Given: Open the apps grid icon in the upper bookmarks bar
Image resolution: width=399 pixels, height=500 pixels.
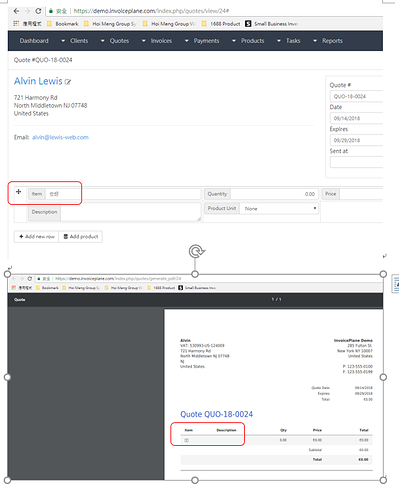Looking at the screenshot, I should pos(16,24).
